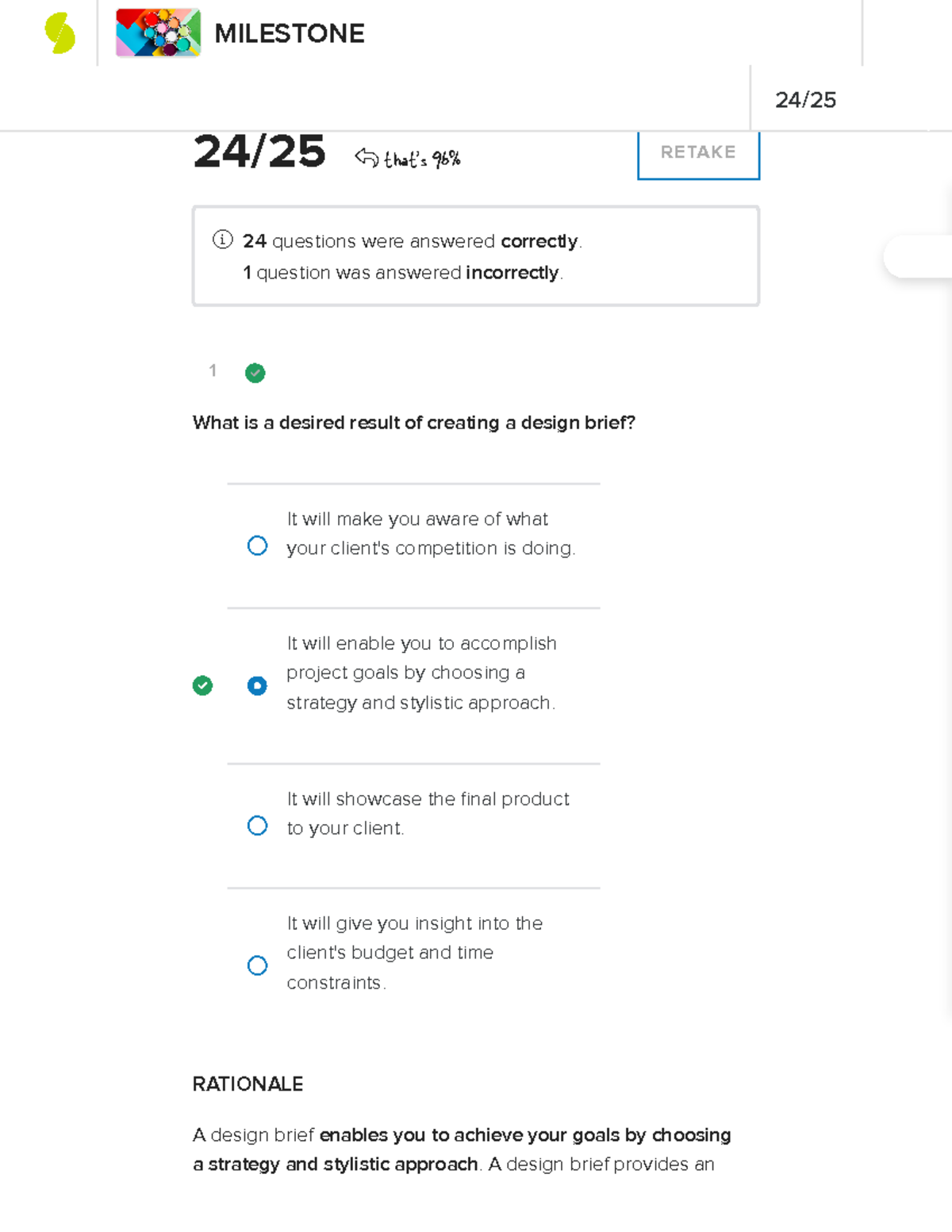Click the RATIONALE heading
The width and height of the screenshot is (952, 1232).
(248, 1084)
